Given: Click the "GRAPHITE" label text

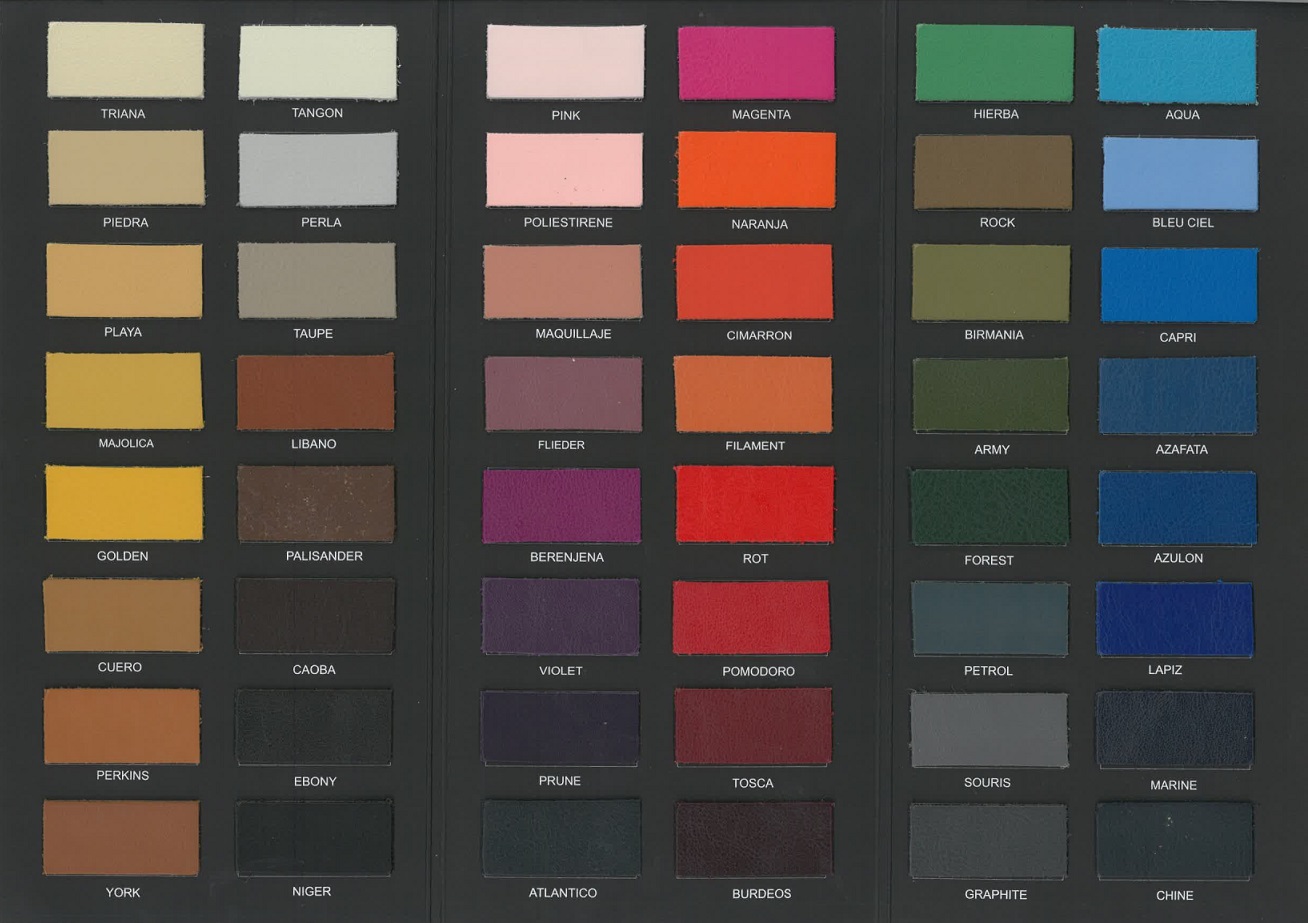Looking at the screenshot, I should 996,895.
